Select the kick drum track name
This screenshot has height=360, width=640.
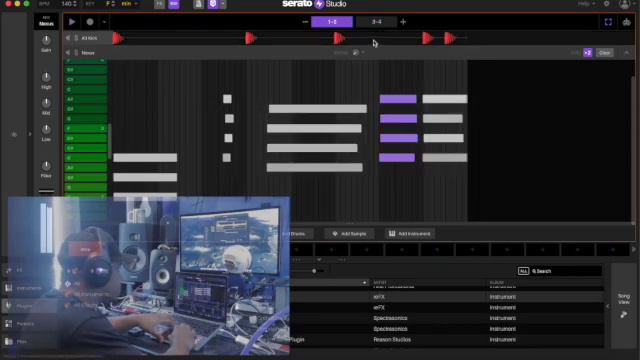point(89,38)
